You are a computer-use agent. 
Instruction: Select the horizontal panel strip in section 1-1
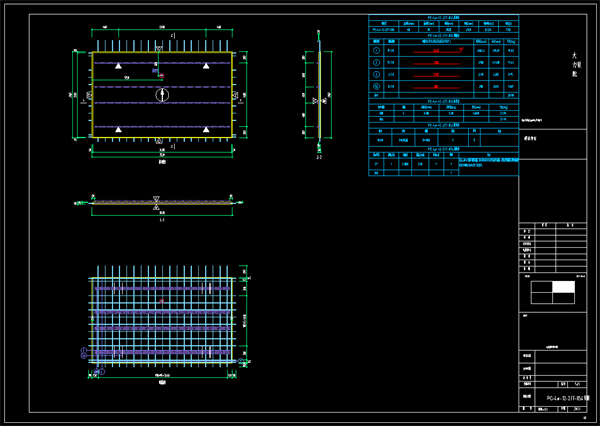coord(162,202)
